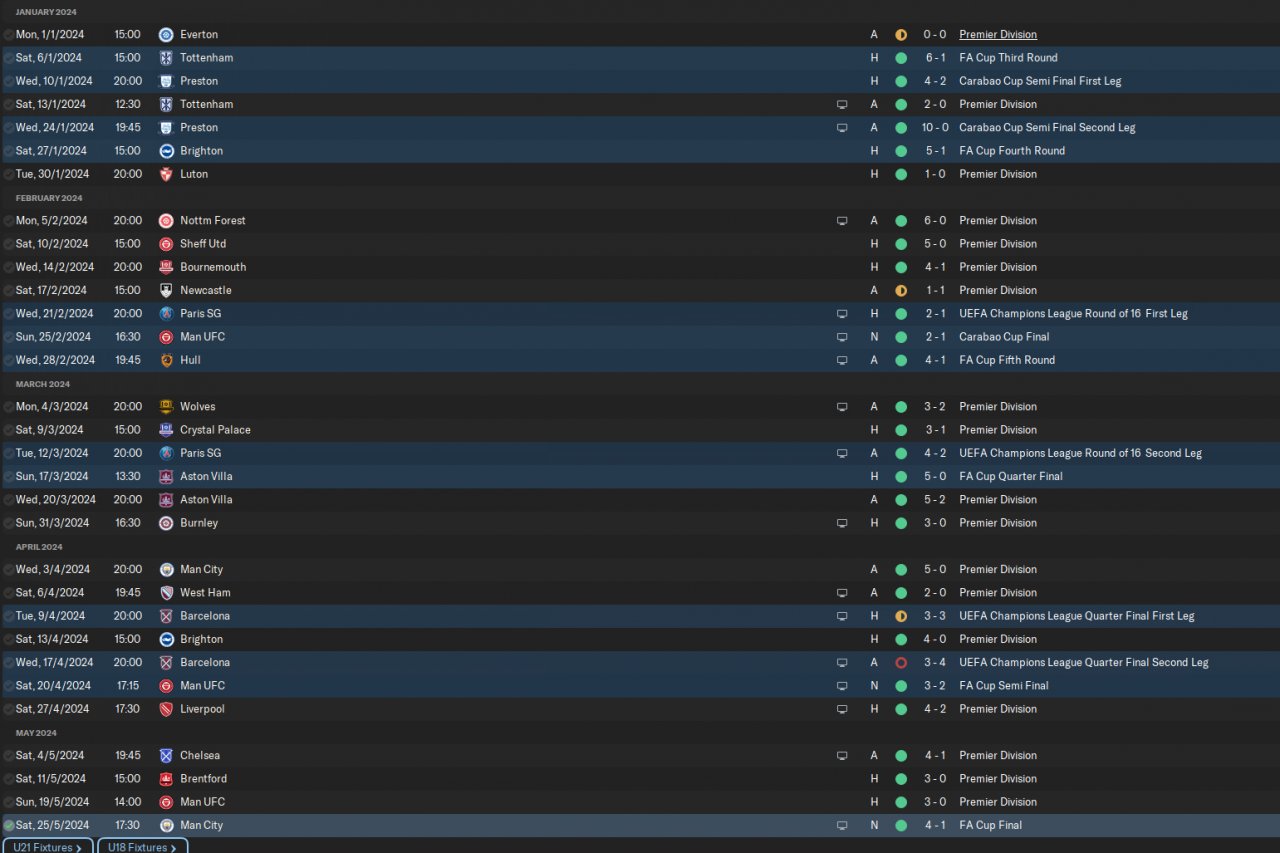The image size is (1280, 853).
Task: Expand the U21 Fixtures chevron button
Action: pos(46,846)
